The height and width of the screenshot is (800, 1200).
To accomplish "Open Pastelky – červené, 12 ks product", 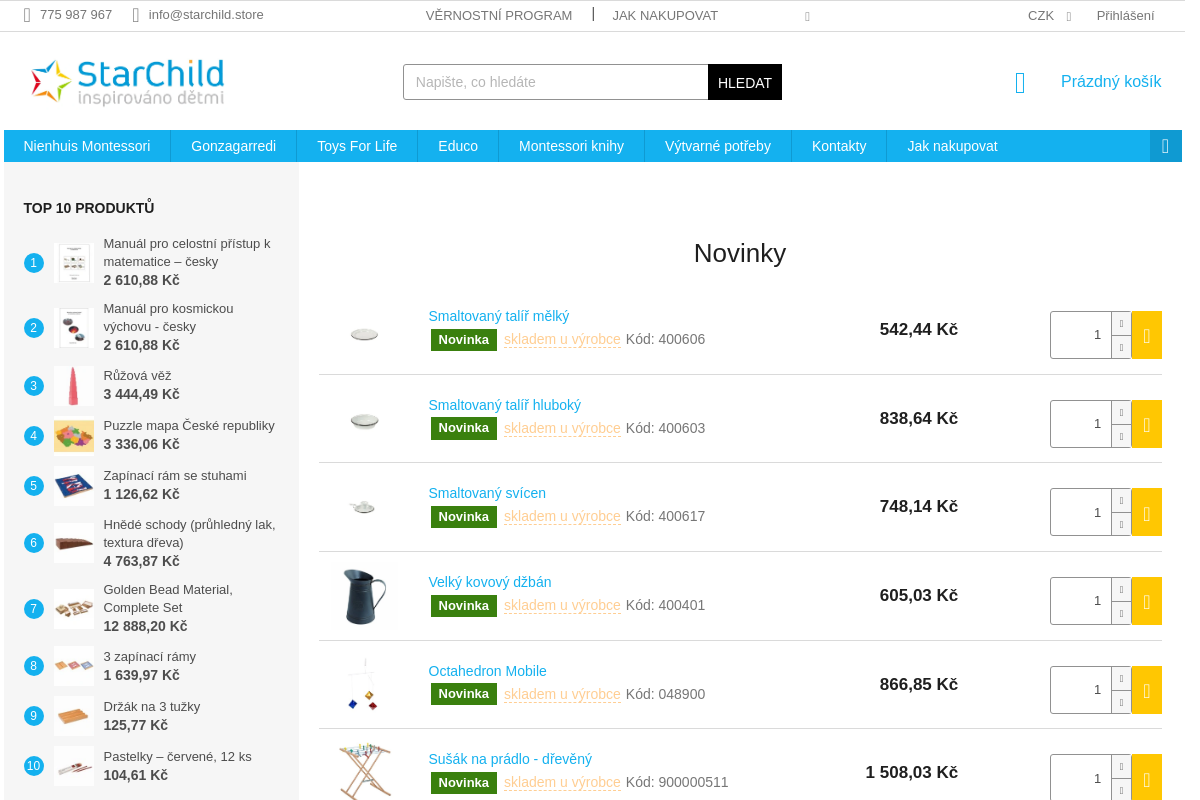I will 178,756.
